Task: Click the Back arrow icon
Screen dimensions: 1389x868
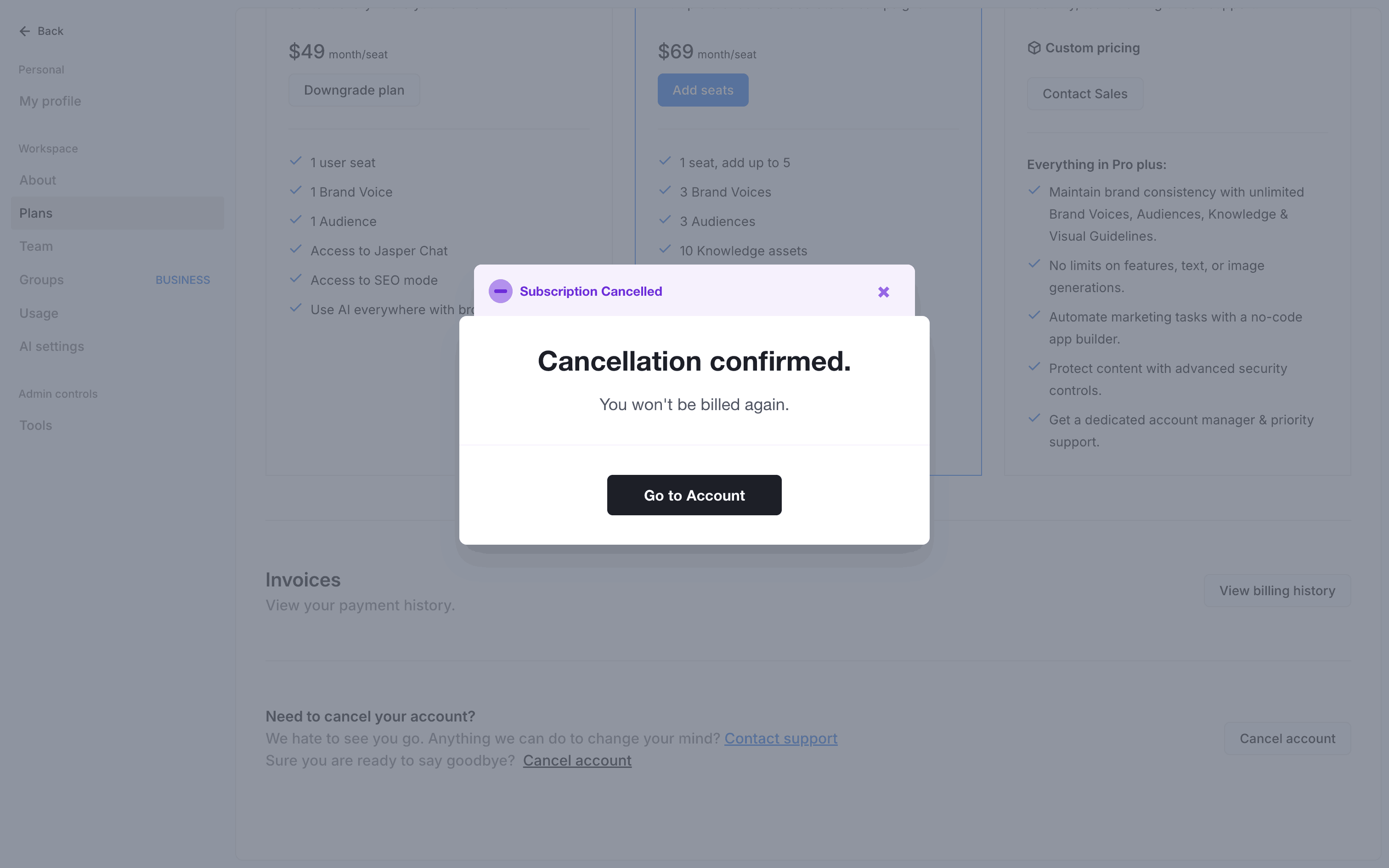Action: 25,32
